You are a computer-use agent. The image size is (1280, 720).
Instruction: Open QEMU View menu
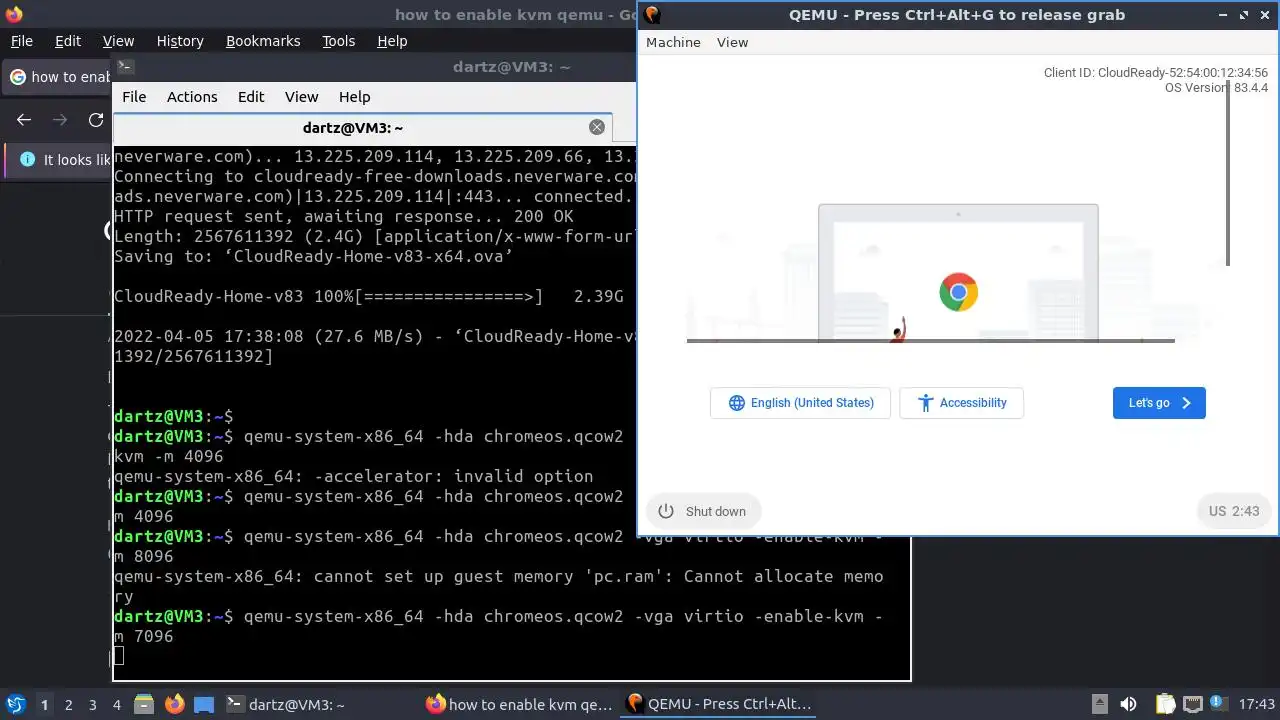(732, 42)
